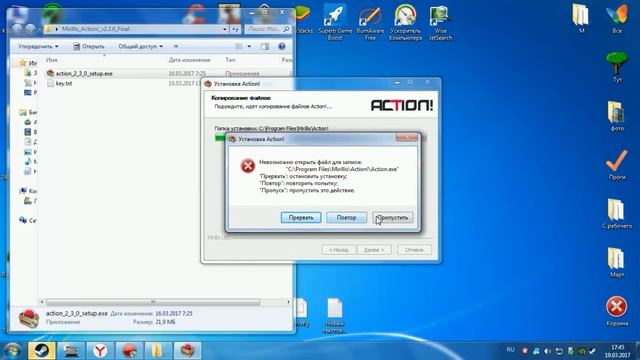640x360 pixels.
Task: Click the action setup exe file icon
Action: (x=50, y=73)
